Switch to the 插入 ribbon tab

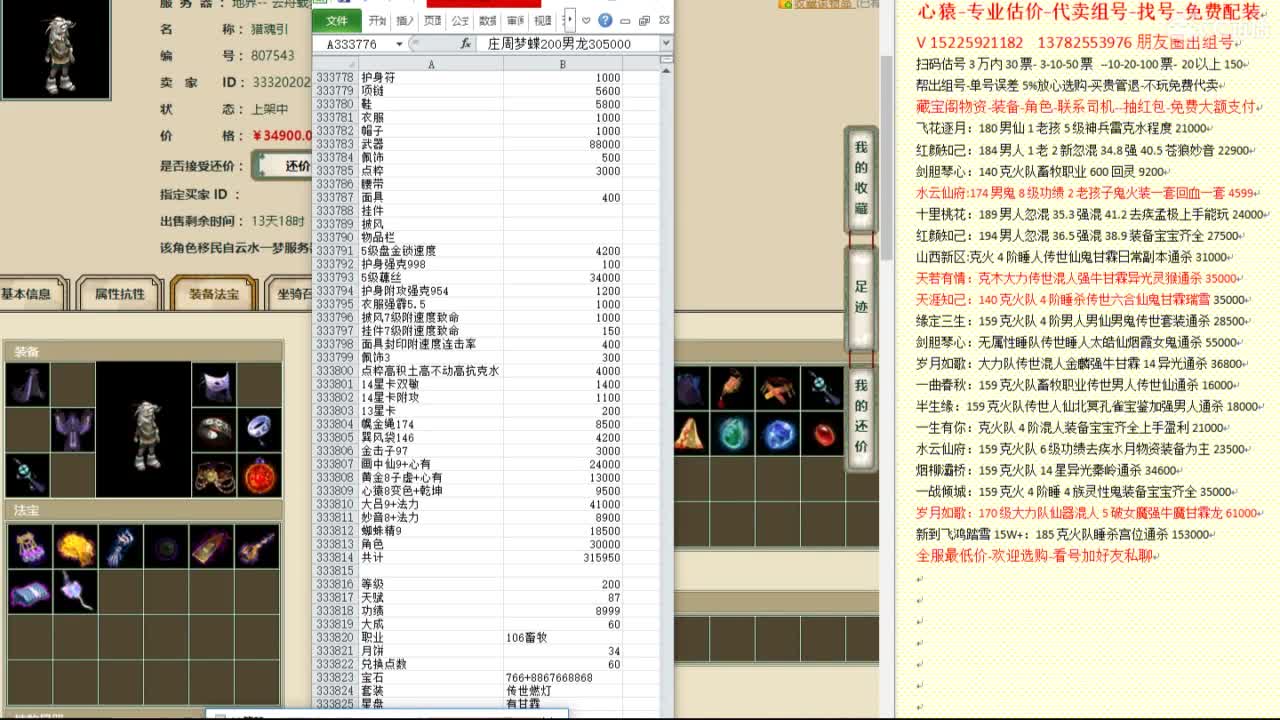click(405, 20)
